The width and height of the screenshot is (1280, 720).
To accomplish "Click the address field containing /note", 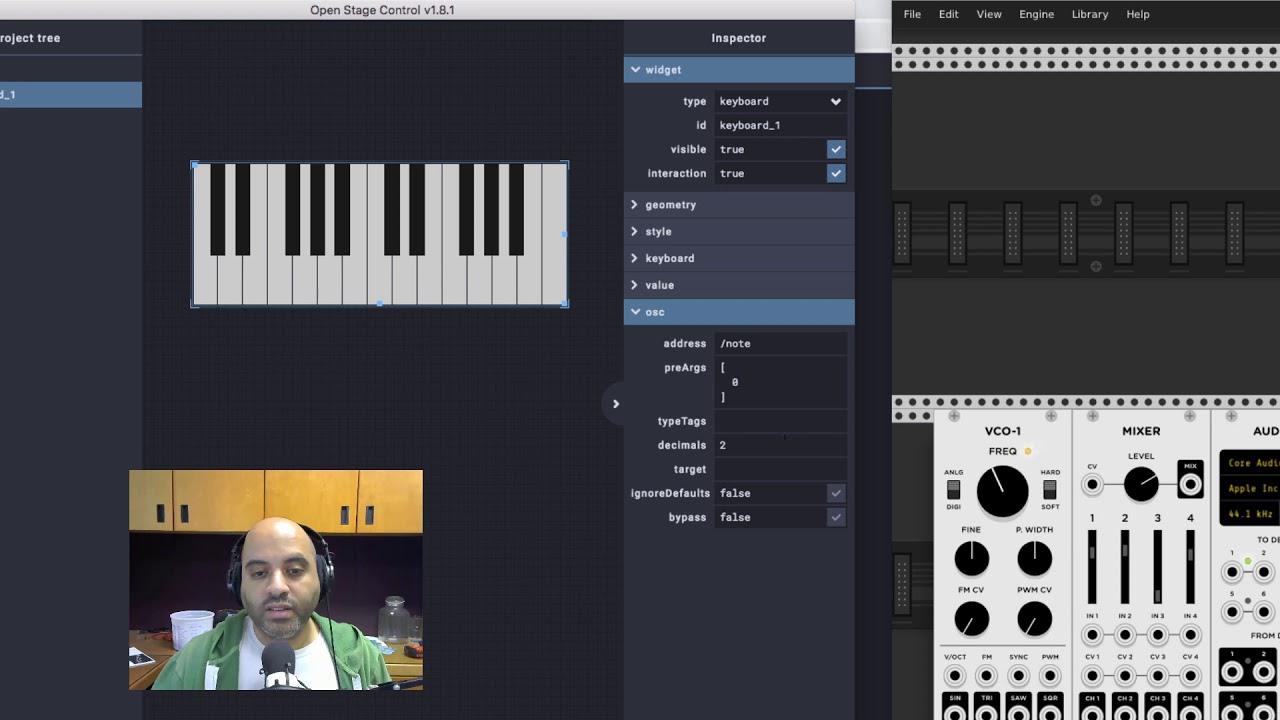I will point(781,343).
